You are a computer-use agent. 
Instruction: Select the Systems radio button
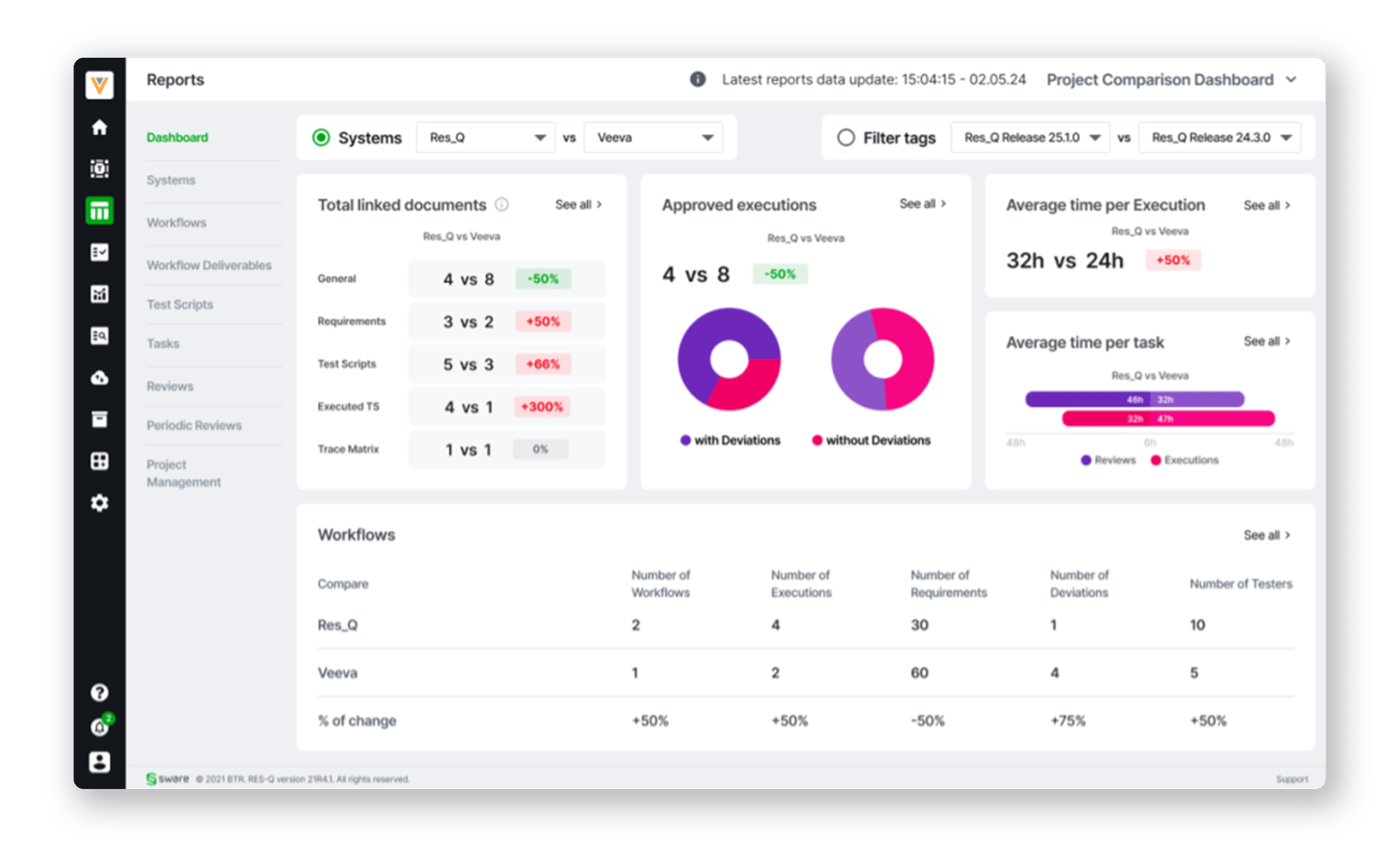click(x=321, y=137)
